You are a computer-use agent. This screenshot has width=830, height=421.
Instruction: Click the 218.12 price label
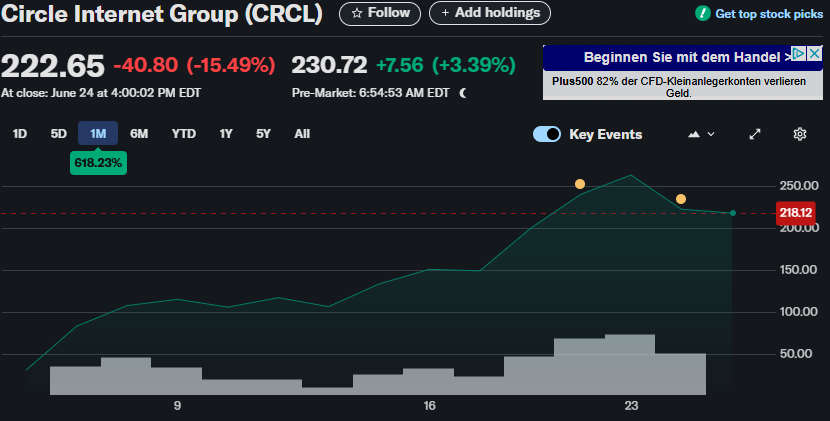(x=796, y=213)
